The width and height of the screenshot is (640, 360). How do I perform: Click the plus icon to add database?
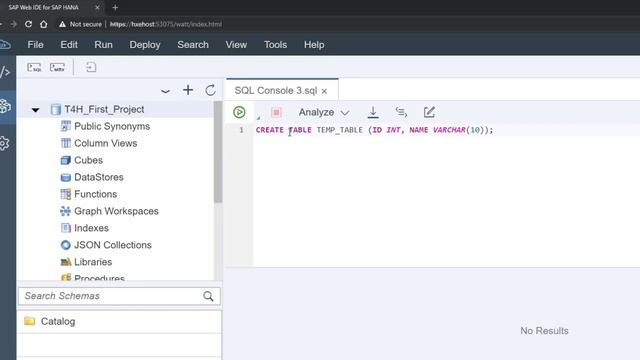click(188, 90)
